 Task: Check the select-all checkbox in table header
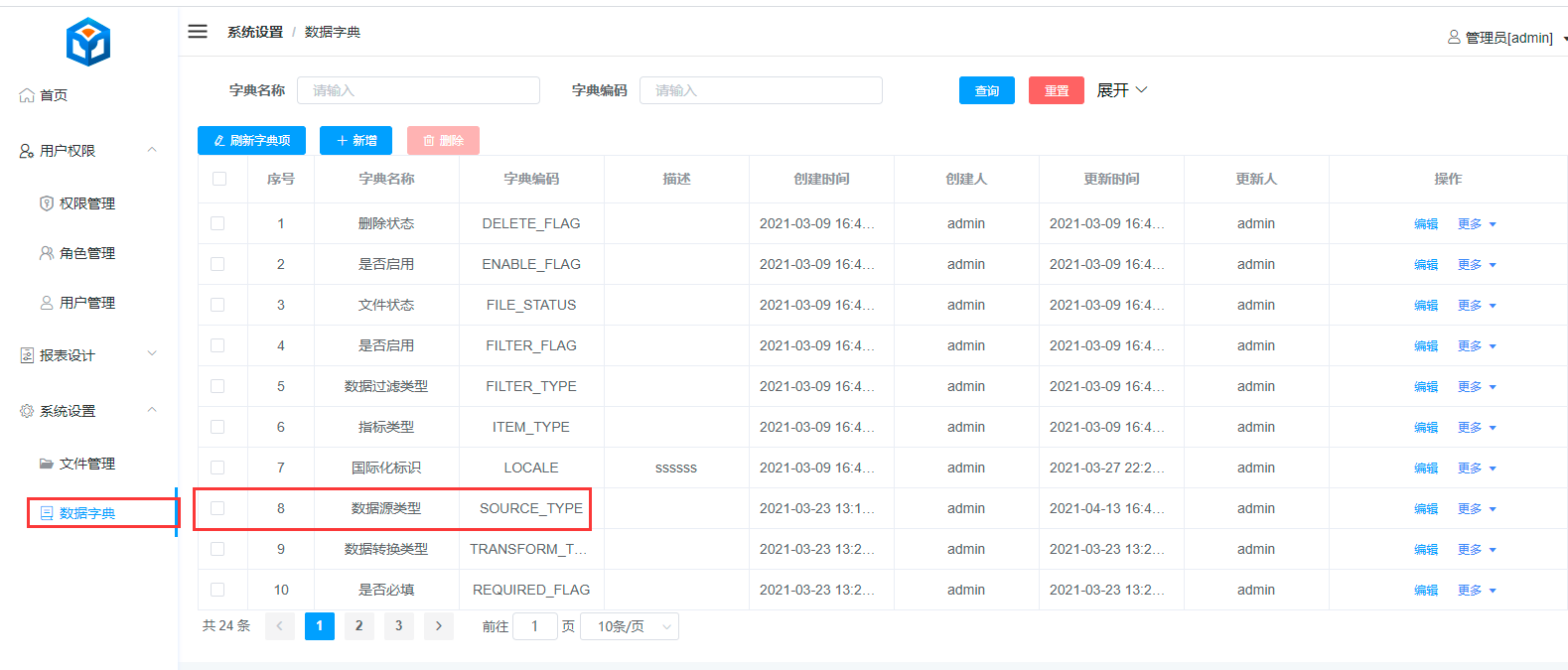(x=219, y=179)
